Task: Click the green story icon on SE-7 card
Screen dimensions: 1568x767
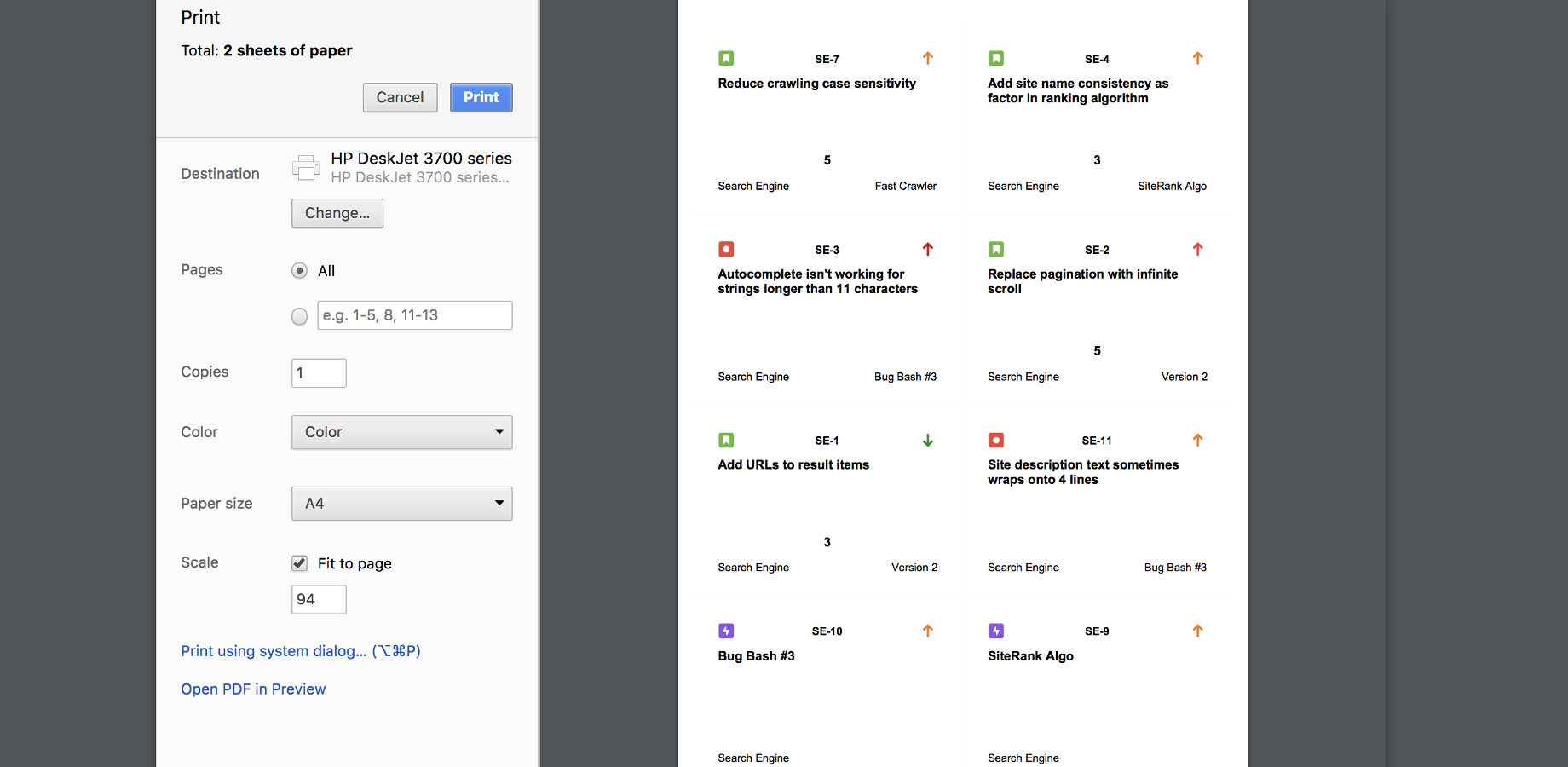Action: click(726, 58)
